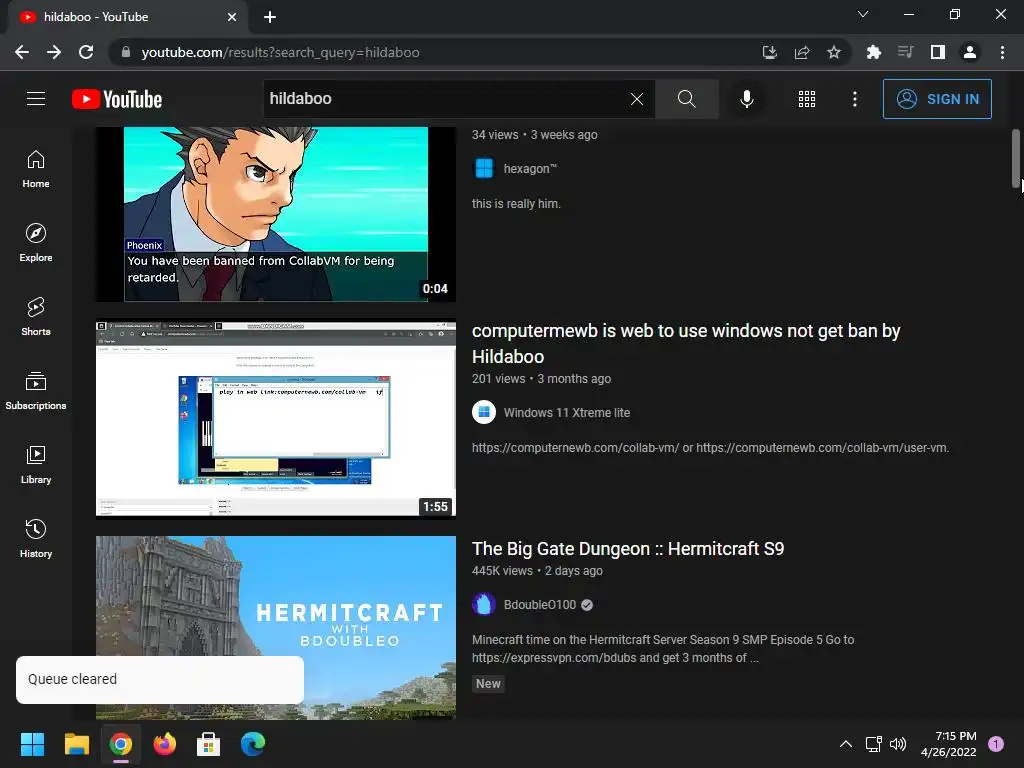Open a new browser tab
The width and height of the screenshot is (1024, 768).
270,17
